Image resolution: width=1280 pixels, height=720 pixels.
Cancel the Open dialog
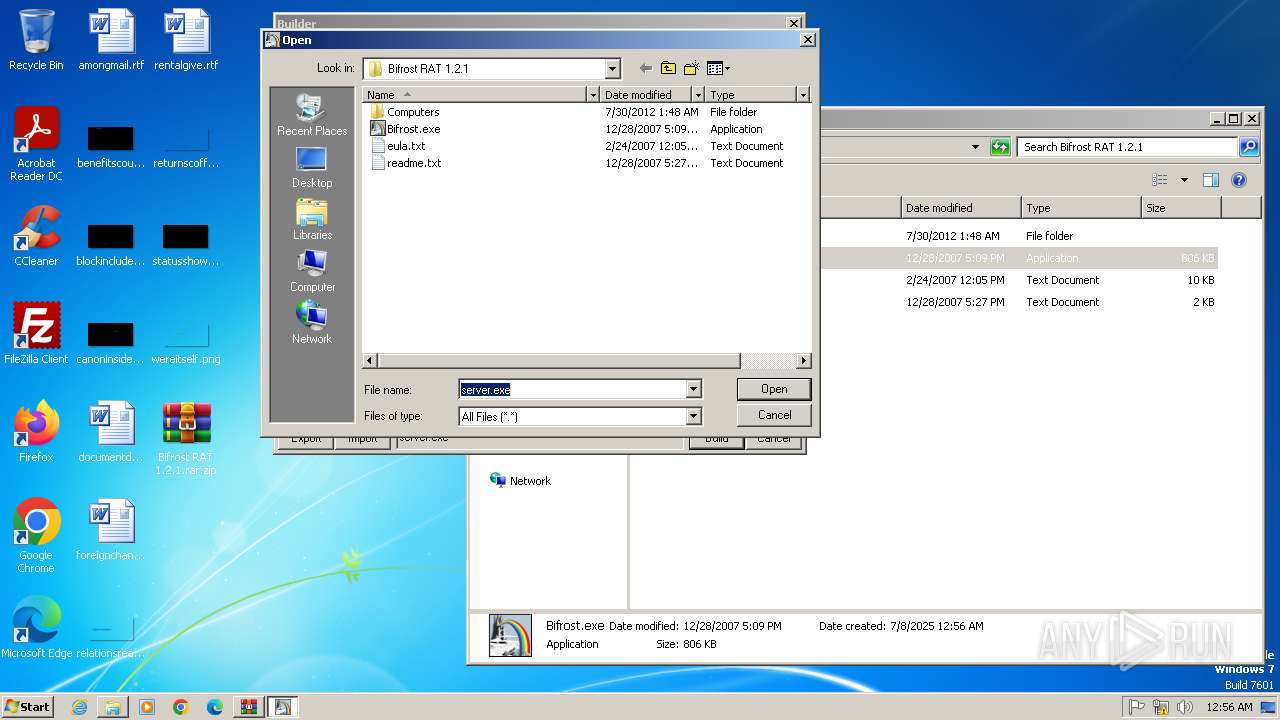774,415
